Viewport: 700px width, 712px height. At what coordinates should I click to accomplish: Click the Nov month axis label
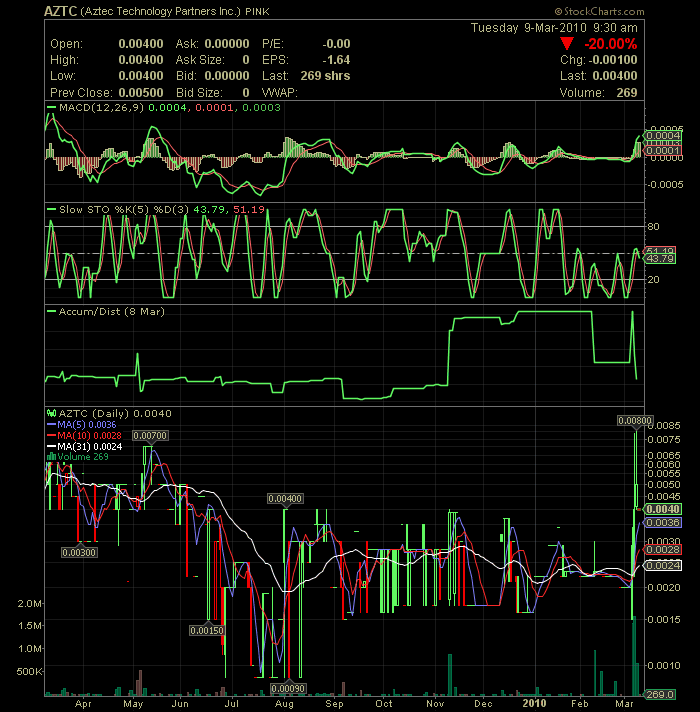[x=435, y=704]
